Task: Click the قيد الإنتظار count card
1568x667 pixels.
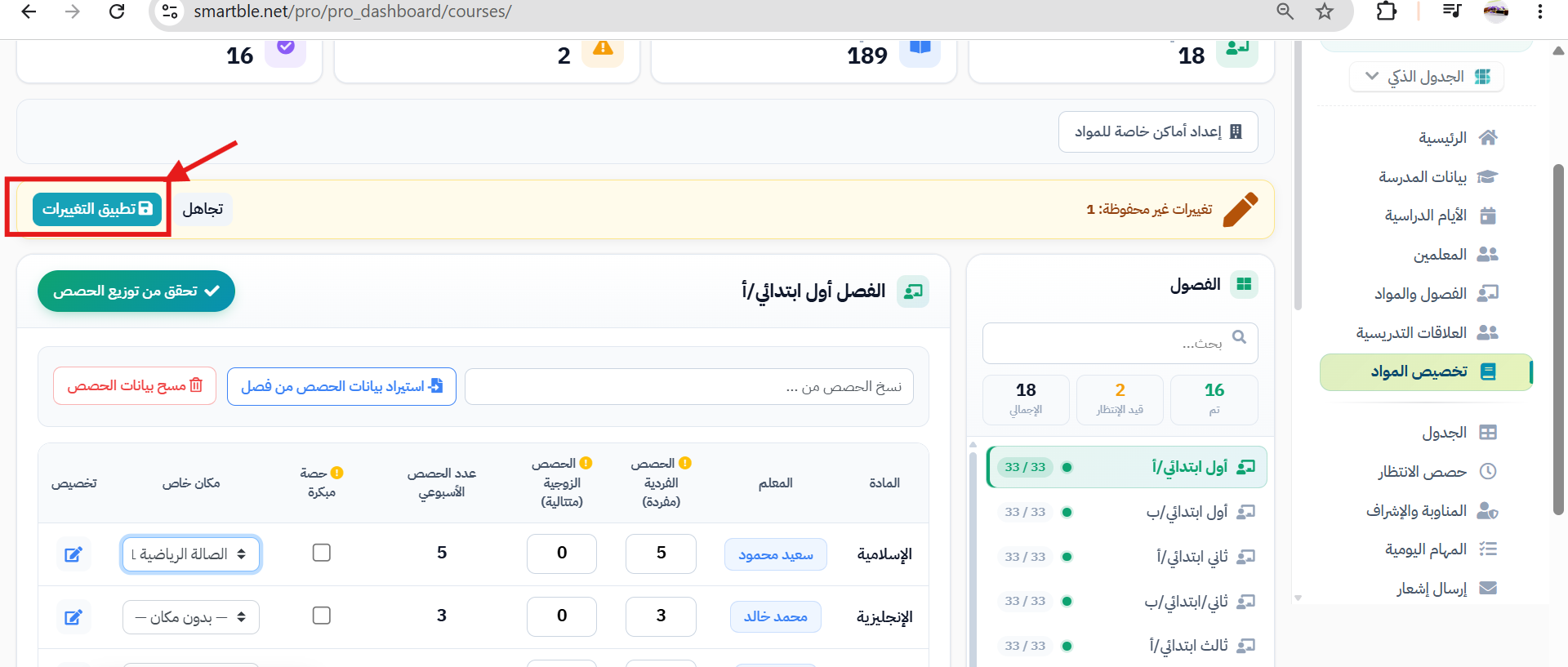Action: click(x=1120, y=399)
